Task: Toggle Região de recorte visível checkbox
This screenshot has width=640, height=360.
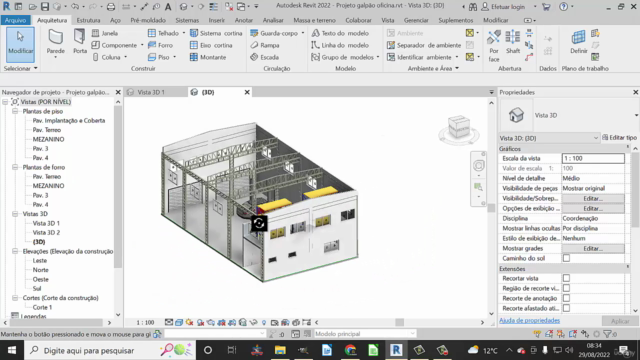Action: click(x=566, y=288)
